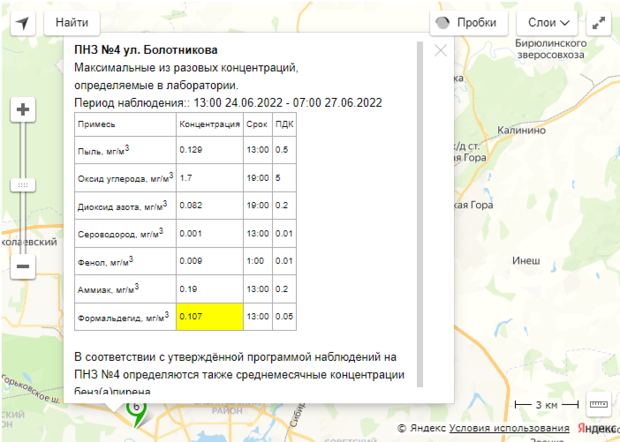Click the yellow highlighted 0.107 cell
This screenshot has height=442, width=620.
pos(208,317)
